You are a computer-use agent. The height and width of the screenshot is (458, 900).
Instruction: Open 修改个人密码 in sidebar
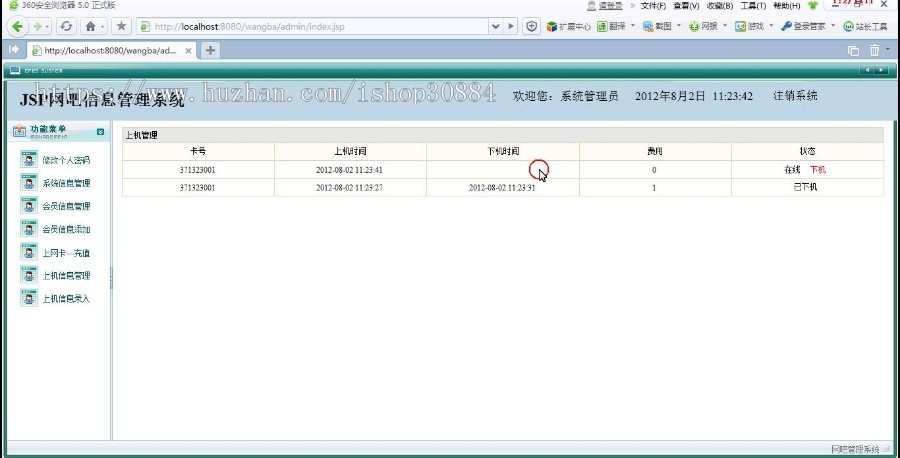coord(66,160)
